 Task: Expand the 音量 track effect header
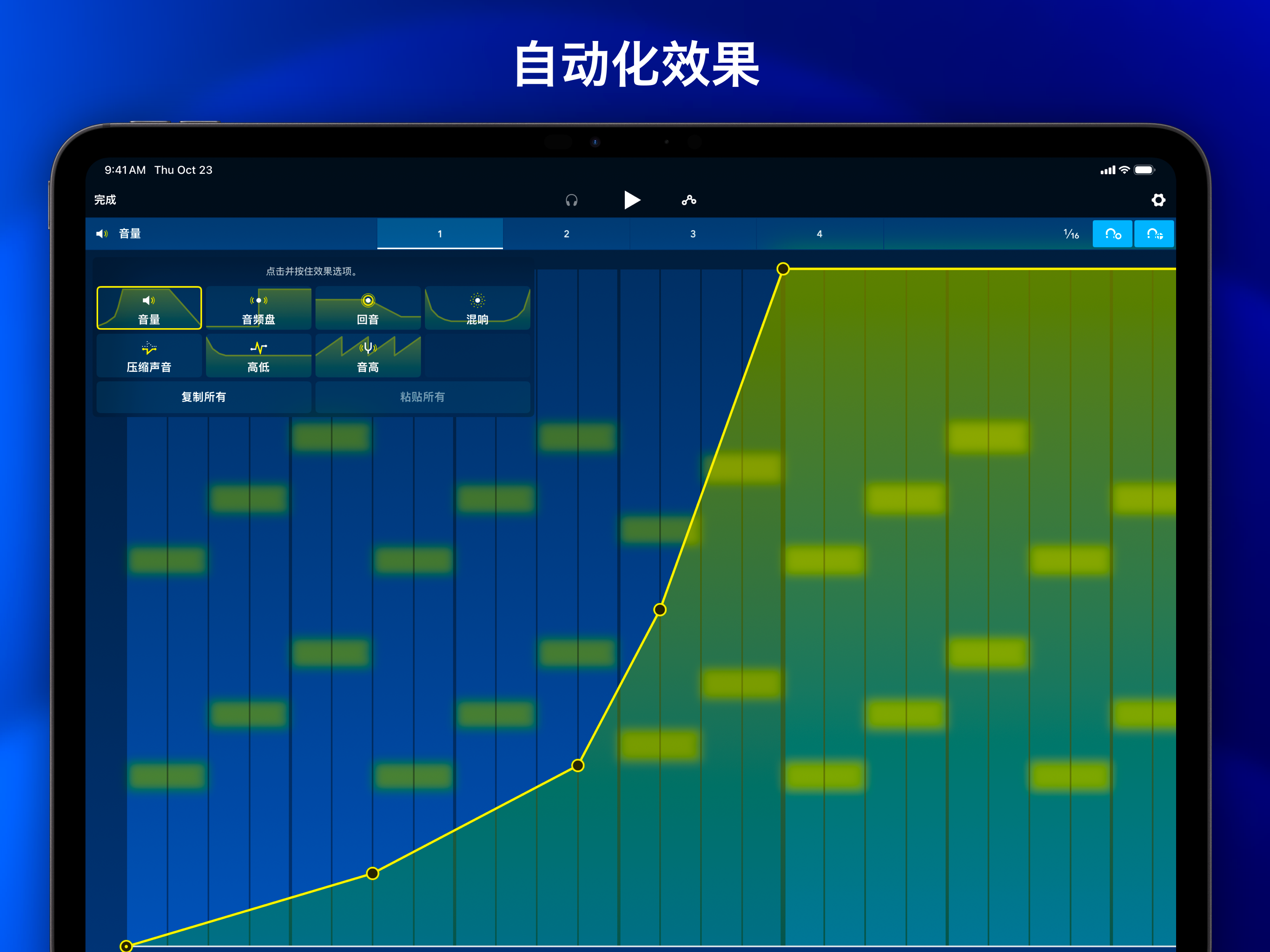(129, 234)
